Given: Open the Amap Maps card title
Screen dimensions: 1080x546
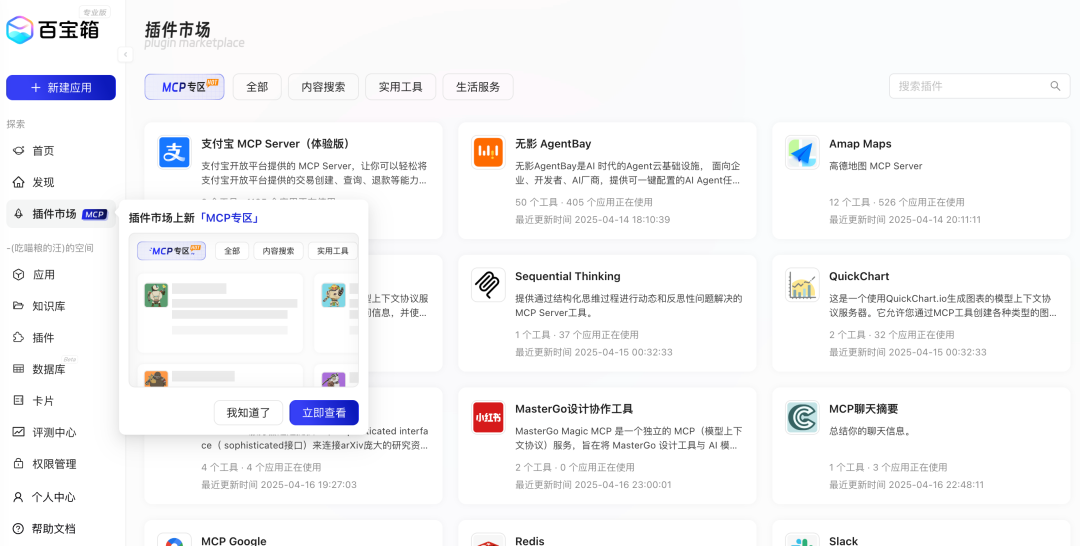Looking at the screenshot, I should coord(860,144).
